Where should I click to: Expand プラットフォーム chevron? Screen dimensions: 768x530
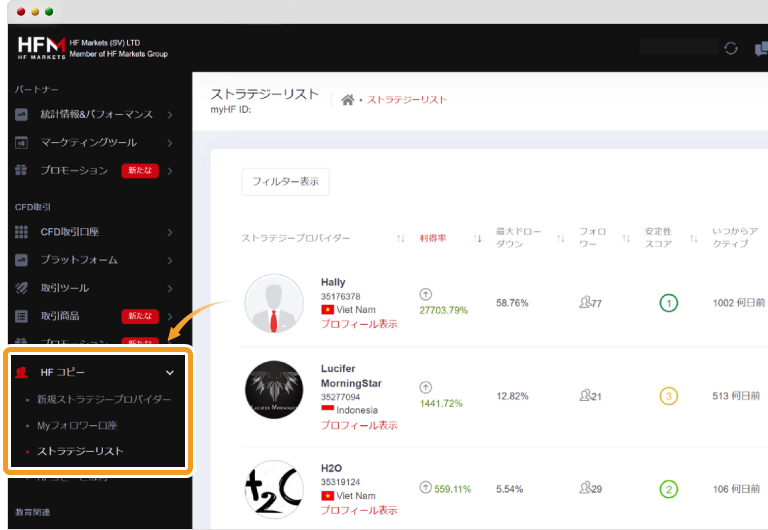pos(169,260)
